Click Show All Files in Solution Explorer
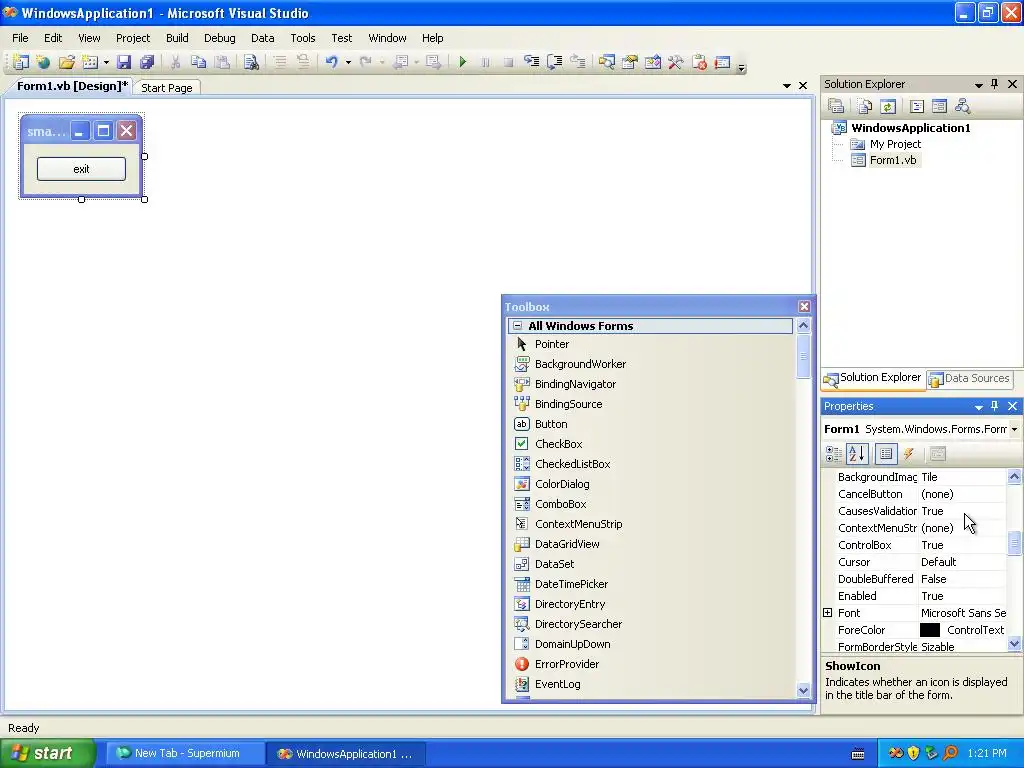1024x768 pixels. click(x=865, y=106)
